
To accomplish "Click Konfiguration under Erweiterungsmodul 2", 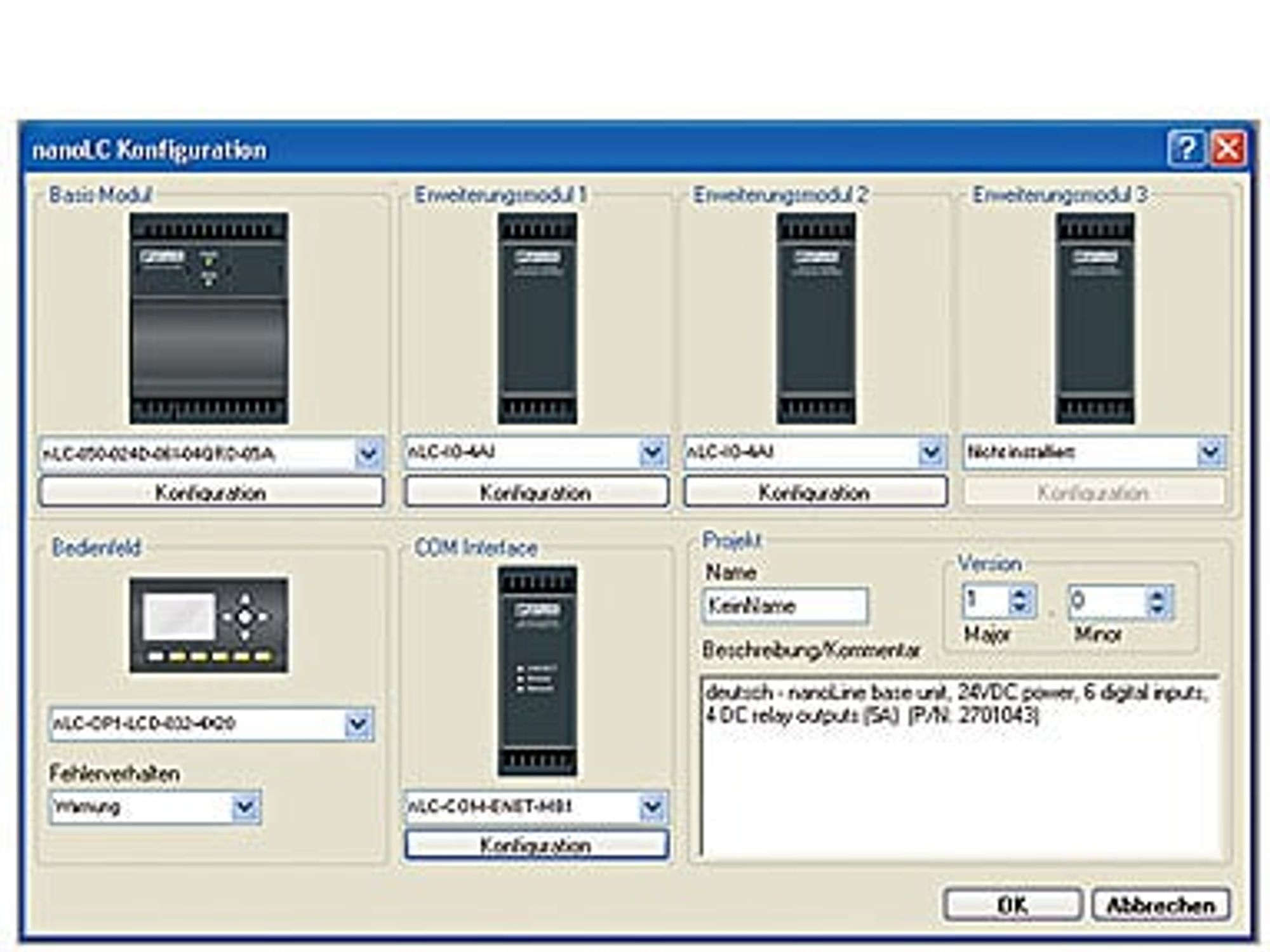I will pyautogui.click(x=816, y=493).
